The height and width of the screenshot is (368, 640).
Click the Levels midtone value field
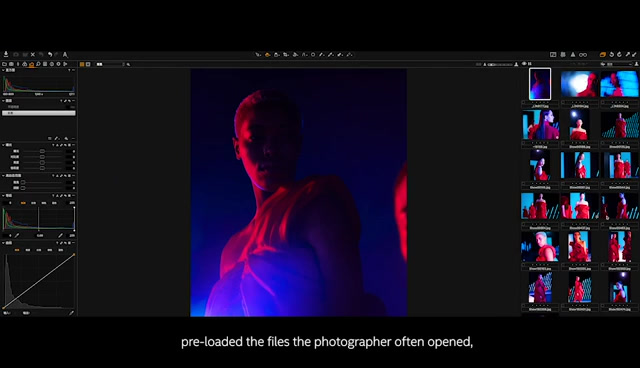coord(40,235)
